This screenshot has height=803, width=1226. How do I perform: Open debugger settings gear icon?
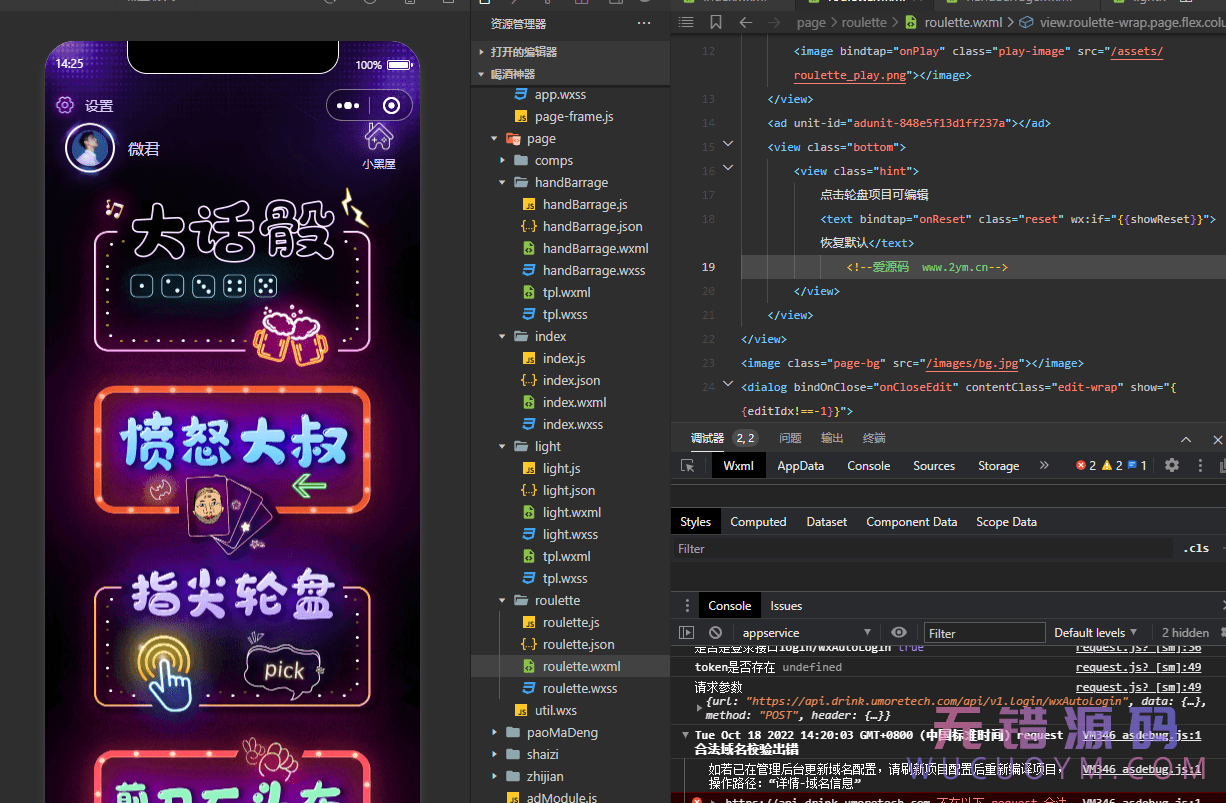tap(1172, 465)
